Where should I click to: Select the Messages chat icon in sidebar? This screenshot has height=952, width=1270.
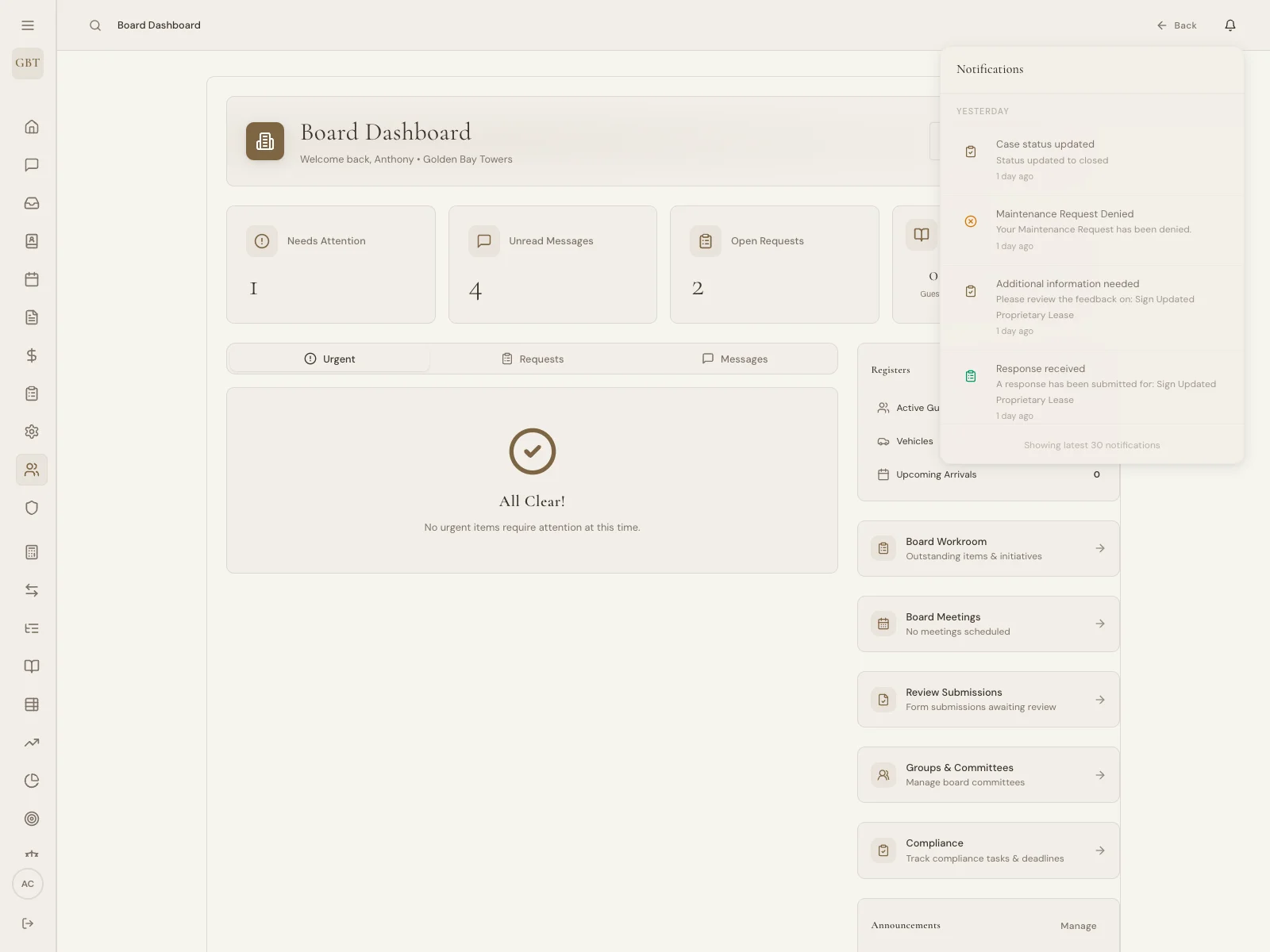point(31,165)
